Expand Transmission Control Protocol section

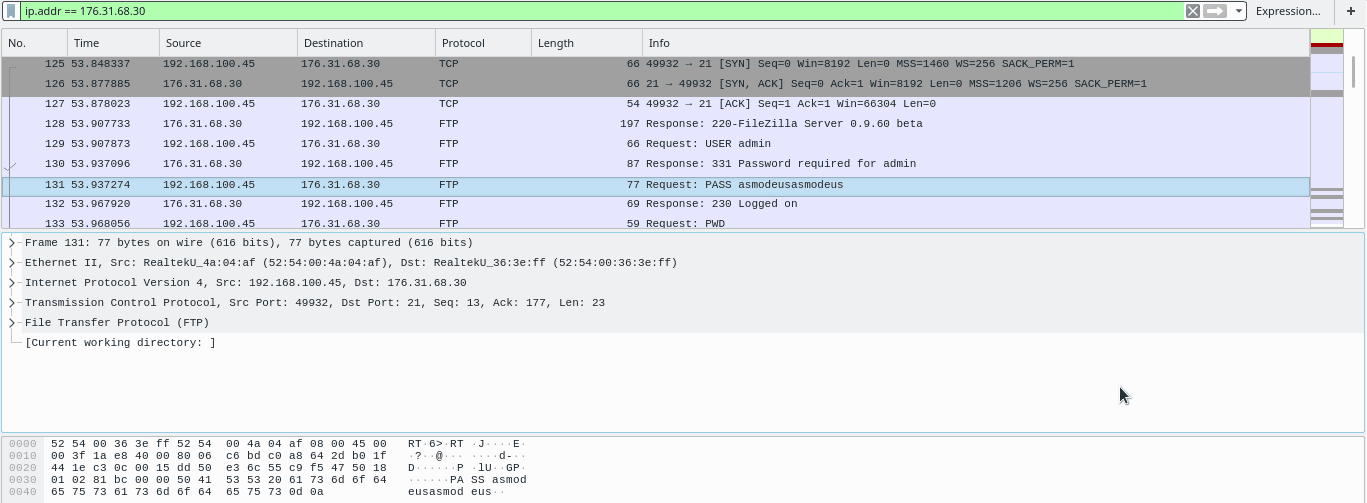(12, 303)
